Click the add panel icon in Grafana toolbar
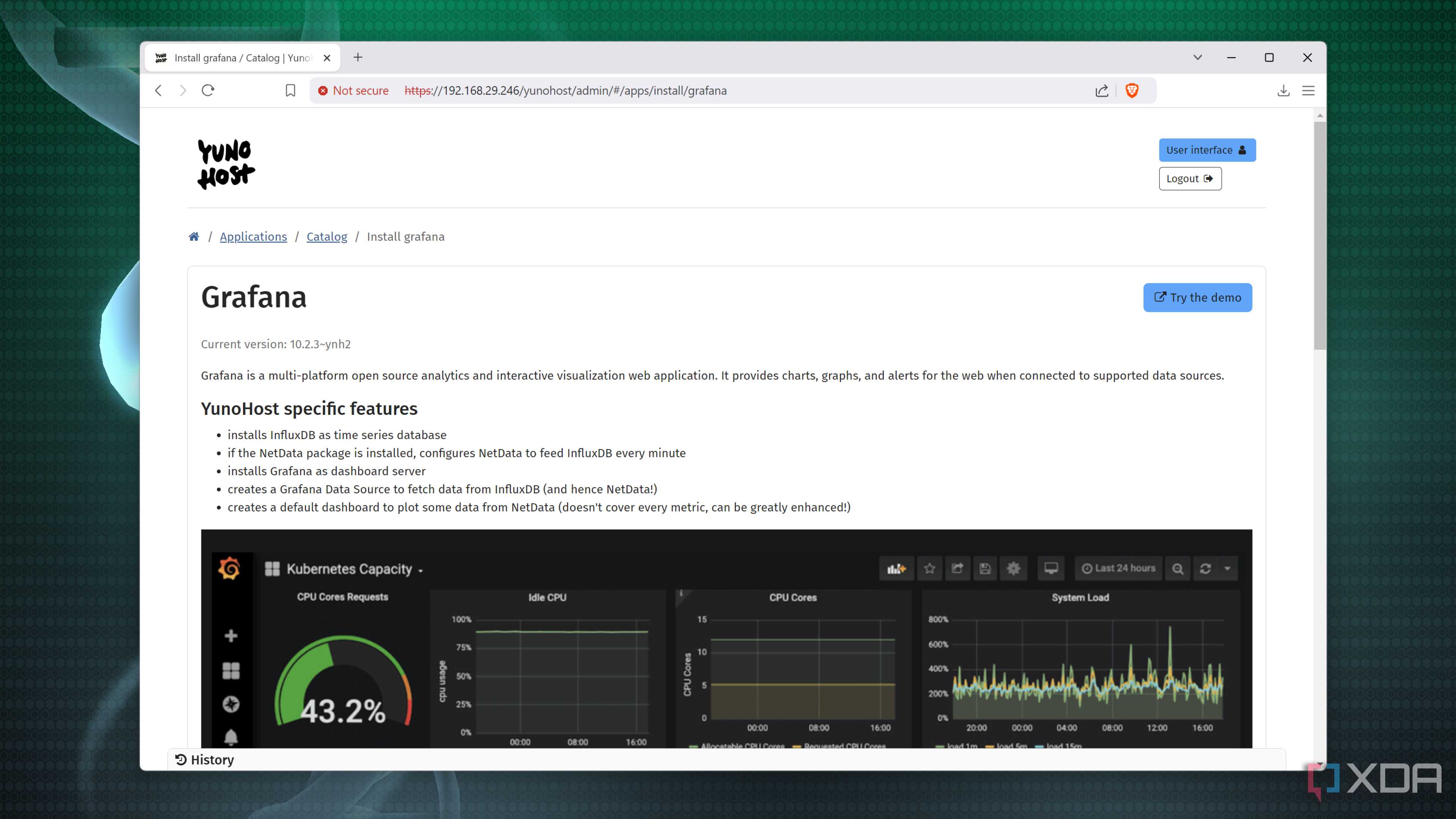The image size is (1456, 819). (x=896, y=568)
